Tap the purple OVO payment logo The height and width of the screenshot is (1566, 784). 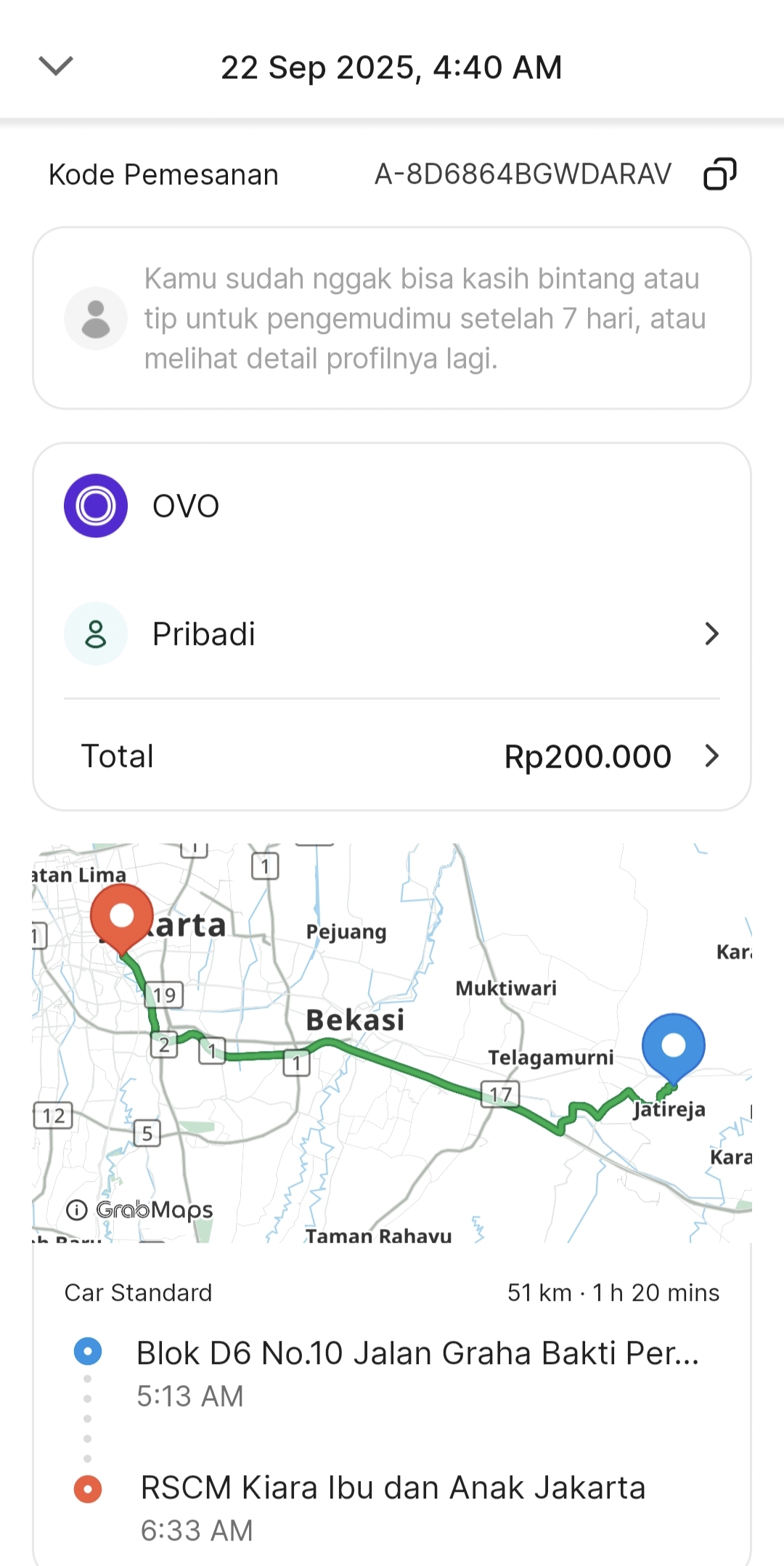pos(96,506)
